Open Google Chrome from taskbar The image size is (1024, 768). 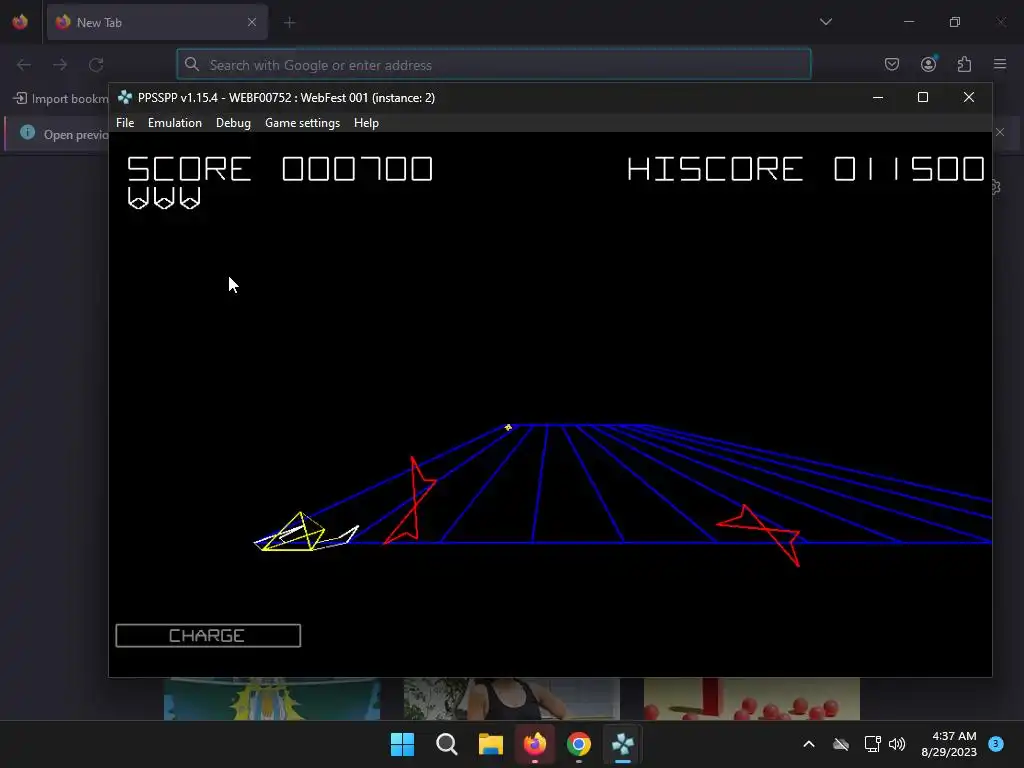579,744
